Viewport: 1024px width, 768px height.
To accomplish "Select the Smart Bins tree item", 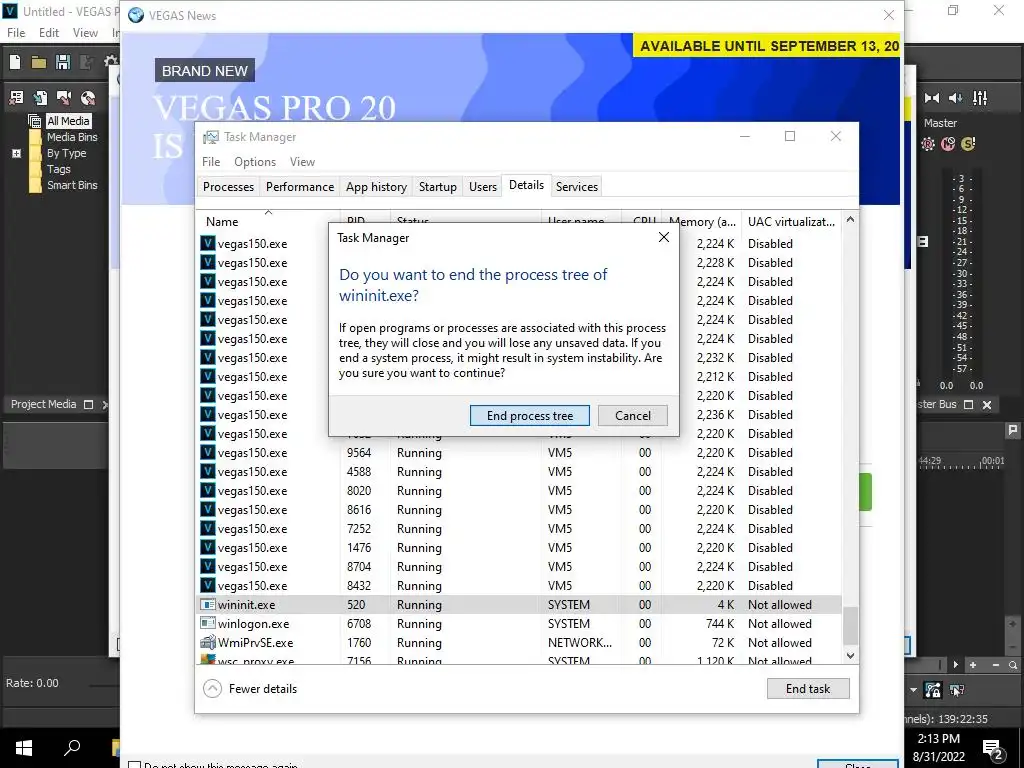I will (72, 185).
